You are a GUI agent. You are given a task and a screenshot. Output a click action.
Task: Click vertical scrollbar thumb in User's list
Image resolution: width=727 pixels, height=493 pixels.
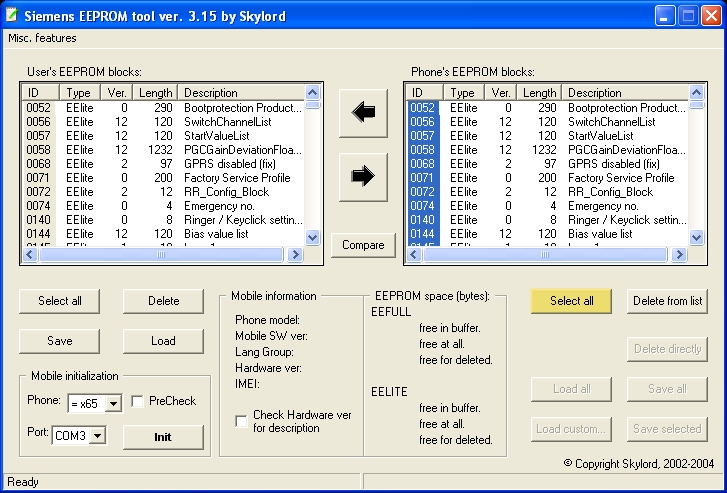pos(313,104)
